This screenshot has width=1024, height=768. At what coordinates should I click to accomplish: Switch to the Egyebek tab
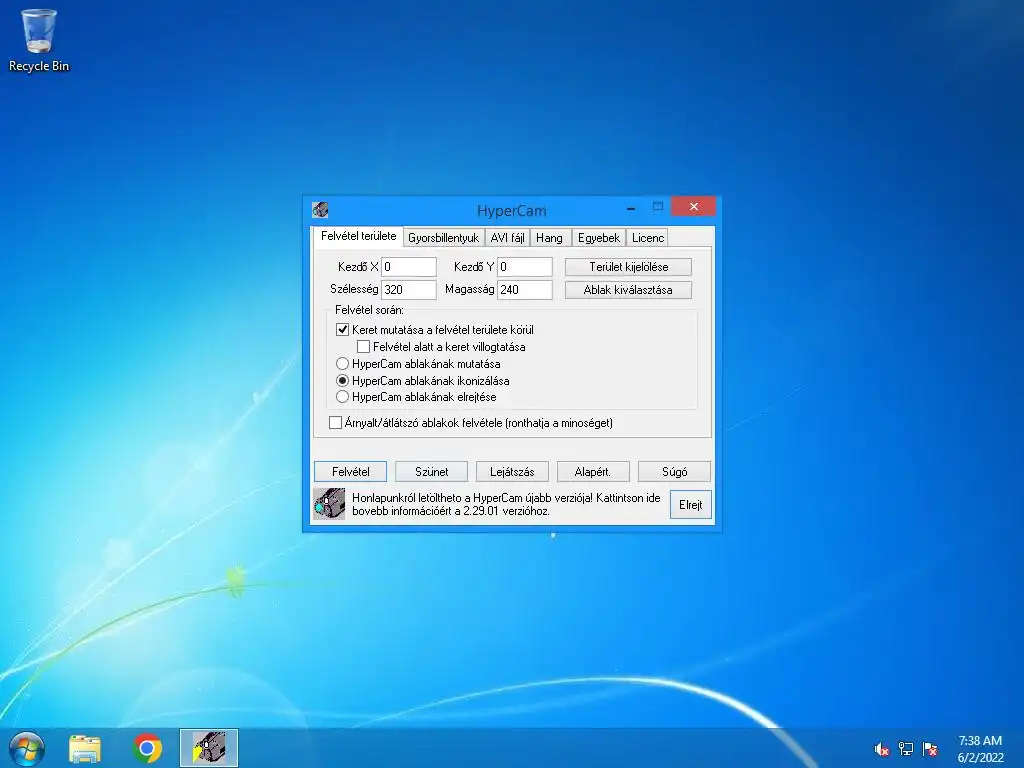click(599, 238)
